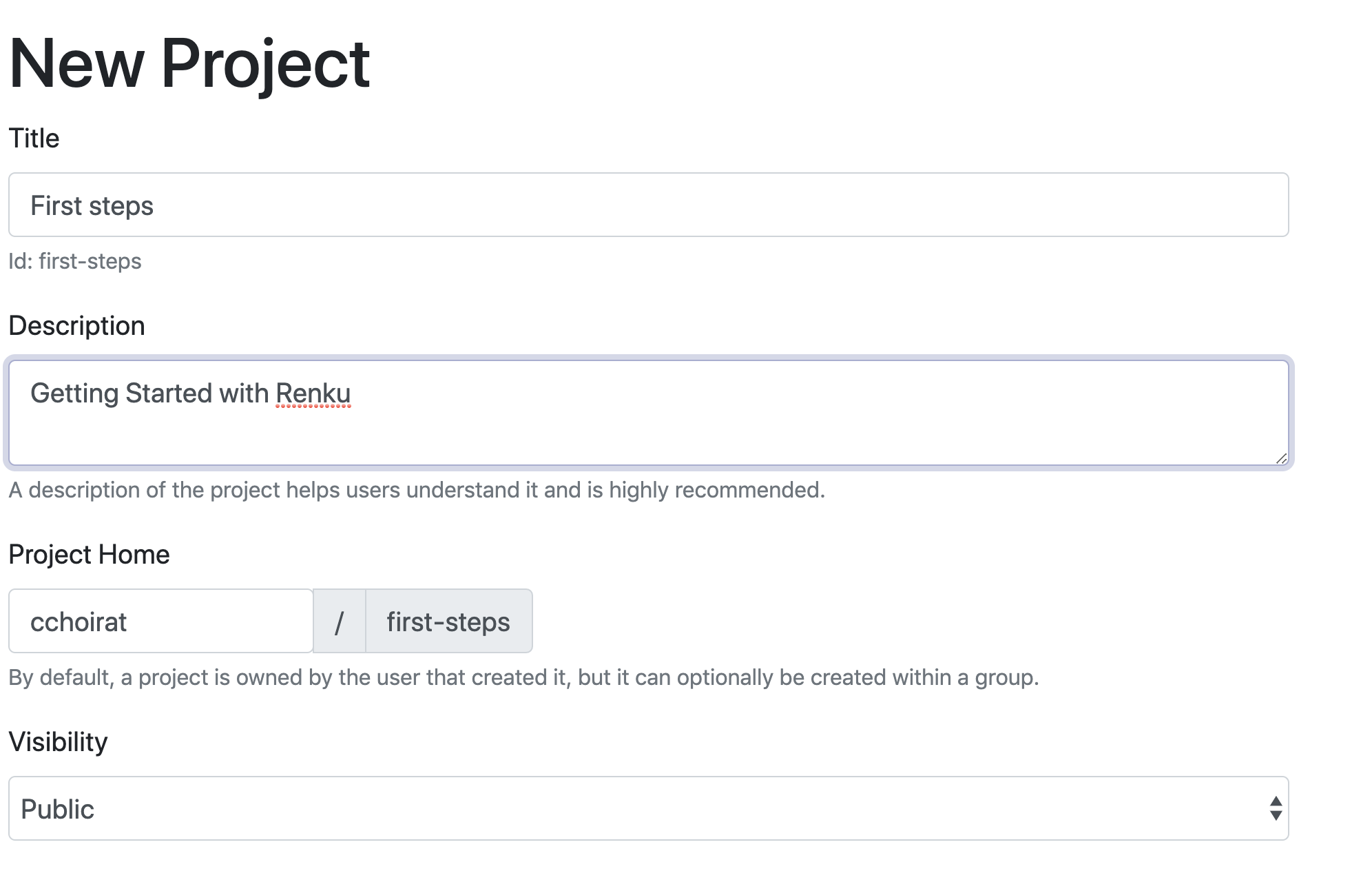Viewport: 1372px width, 871px height.
Task: Click the Public text inside the visibility selector
Action: [57, 809]
